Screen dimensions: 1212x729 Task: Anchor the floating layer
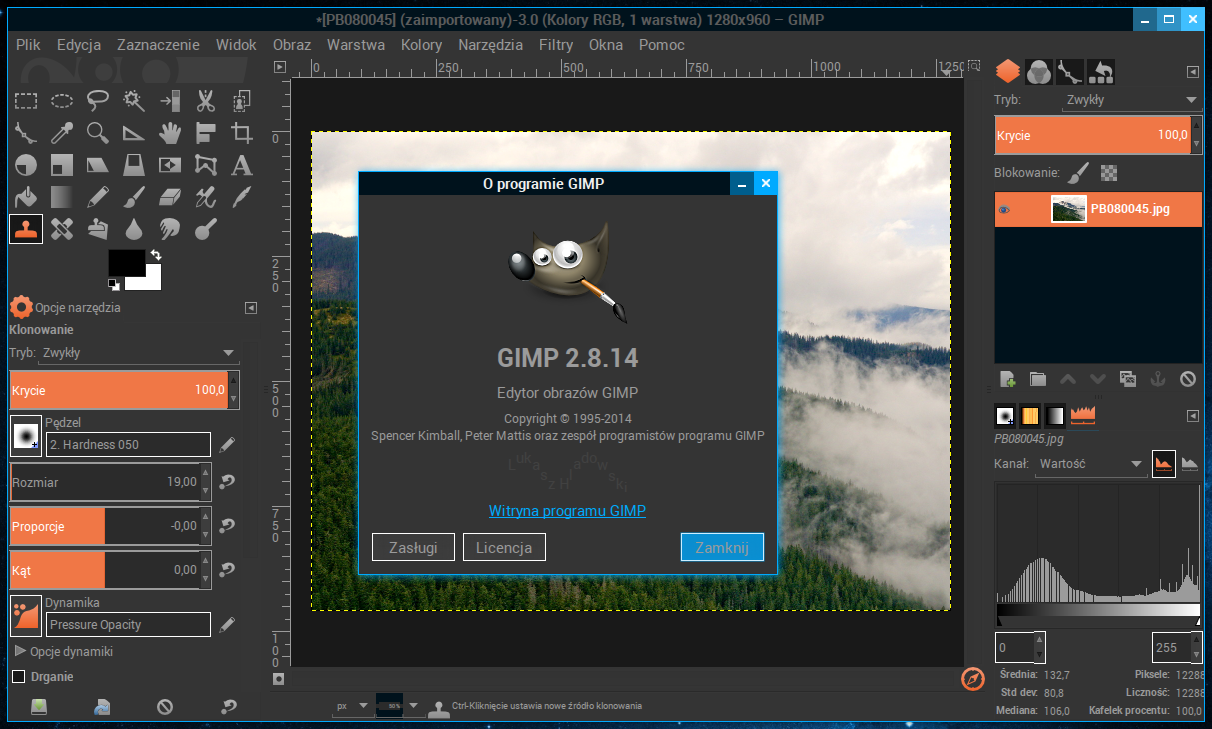(x=1158, y=379)
